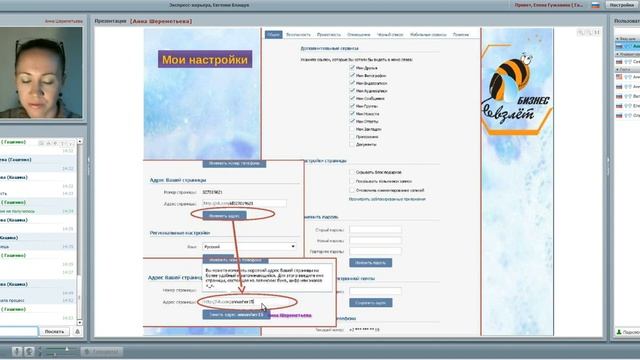Focus the chat message input field

click(18, 331)
